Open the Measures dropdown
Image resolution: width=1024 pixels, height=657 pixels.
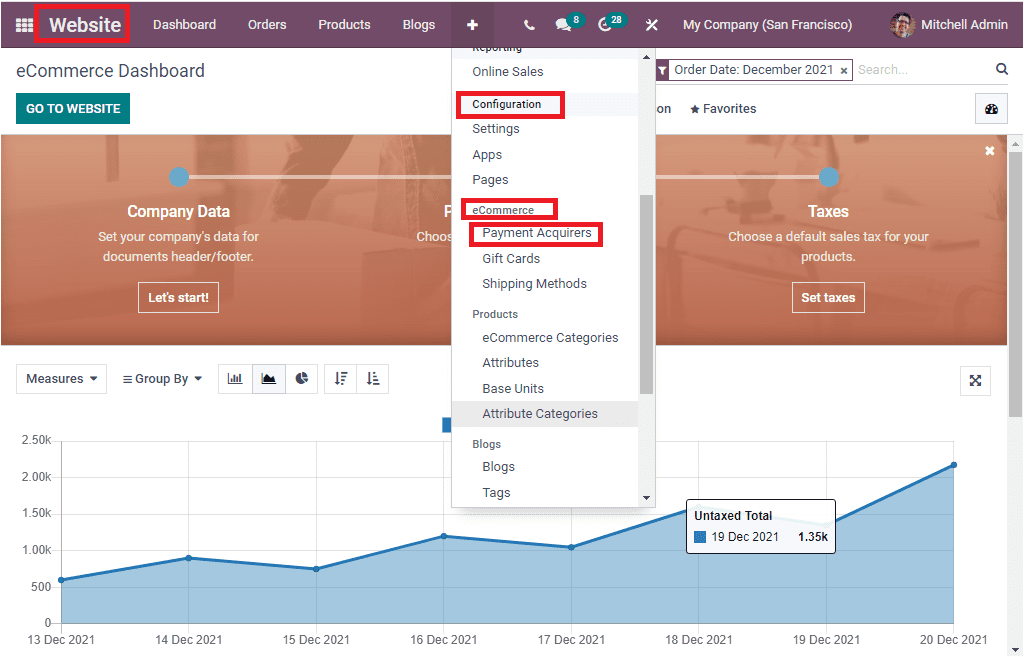[61, 379]
